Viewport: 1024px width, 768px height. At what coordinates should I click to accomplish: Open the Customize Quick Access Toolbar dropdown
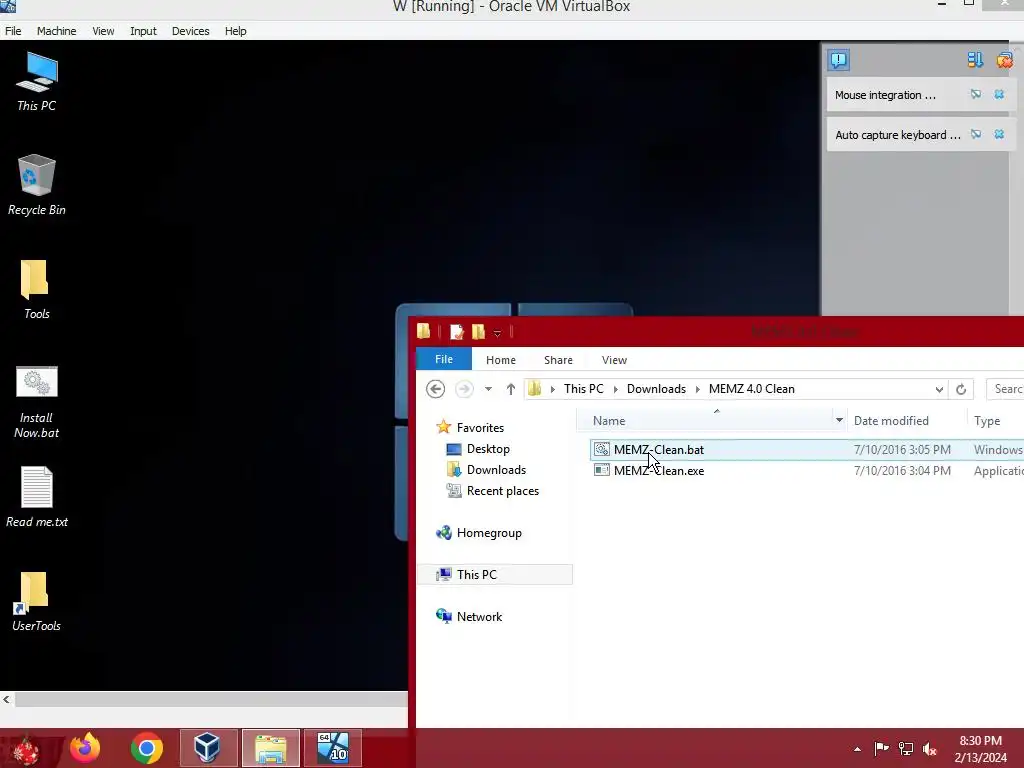tap(497, 333)
